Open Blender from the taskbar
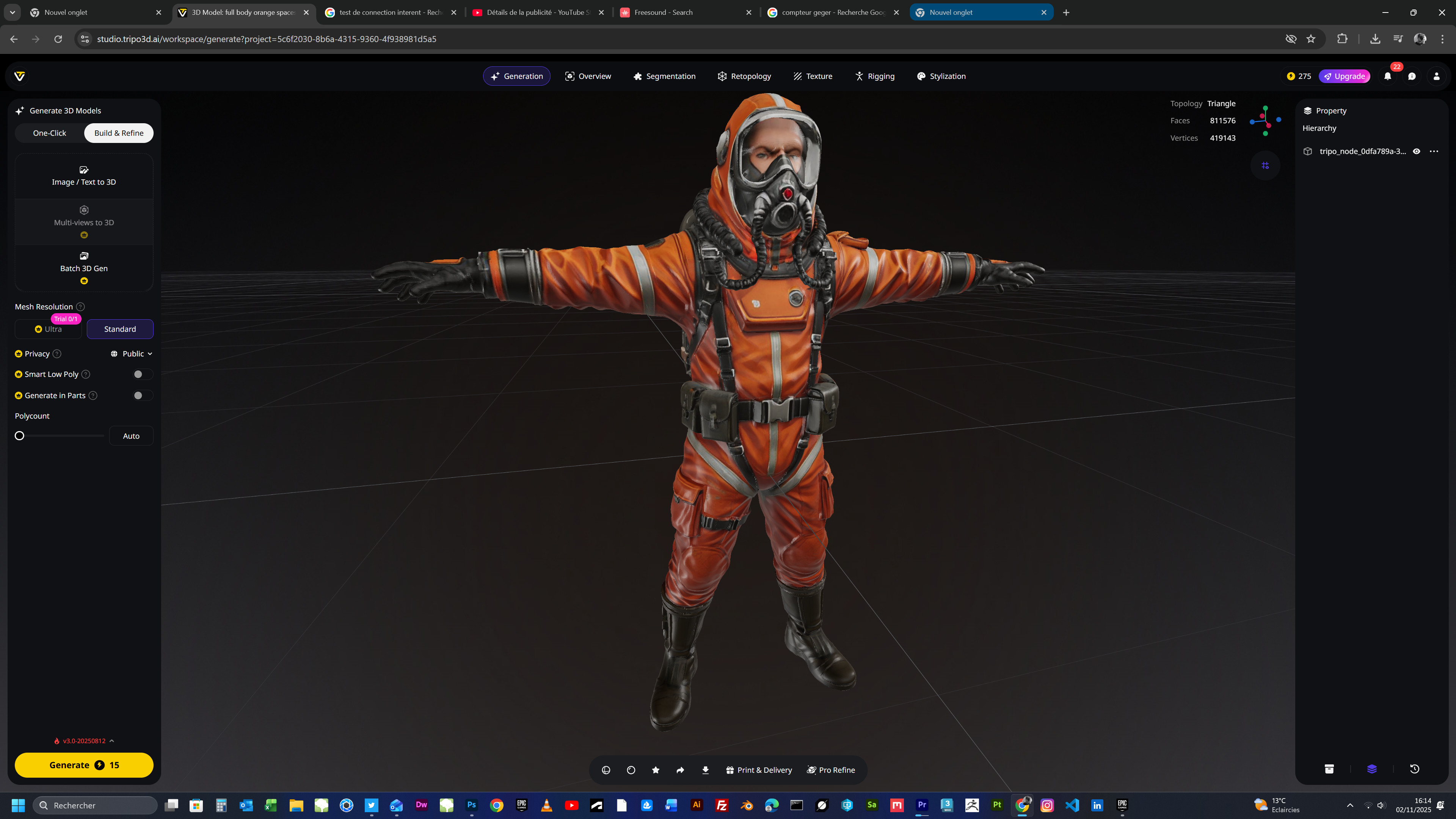The height and width of the screenshot is (819, 1456). tap(747, 805)
